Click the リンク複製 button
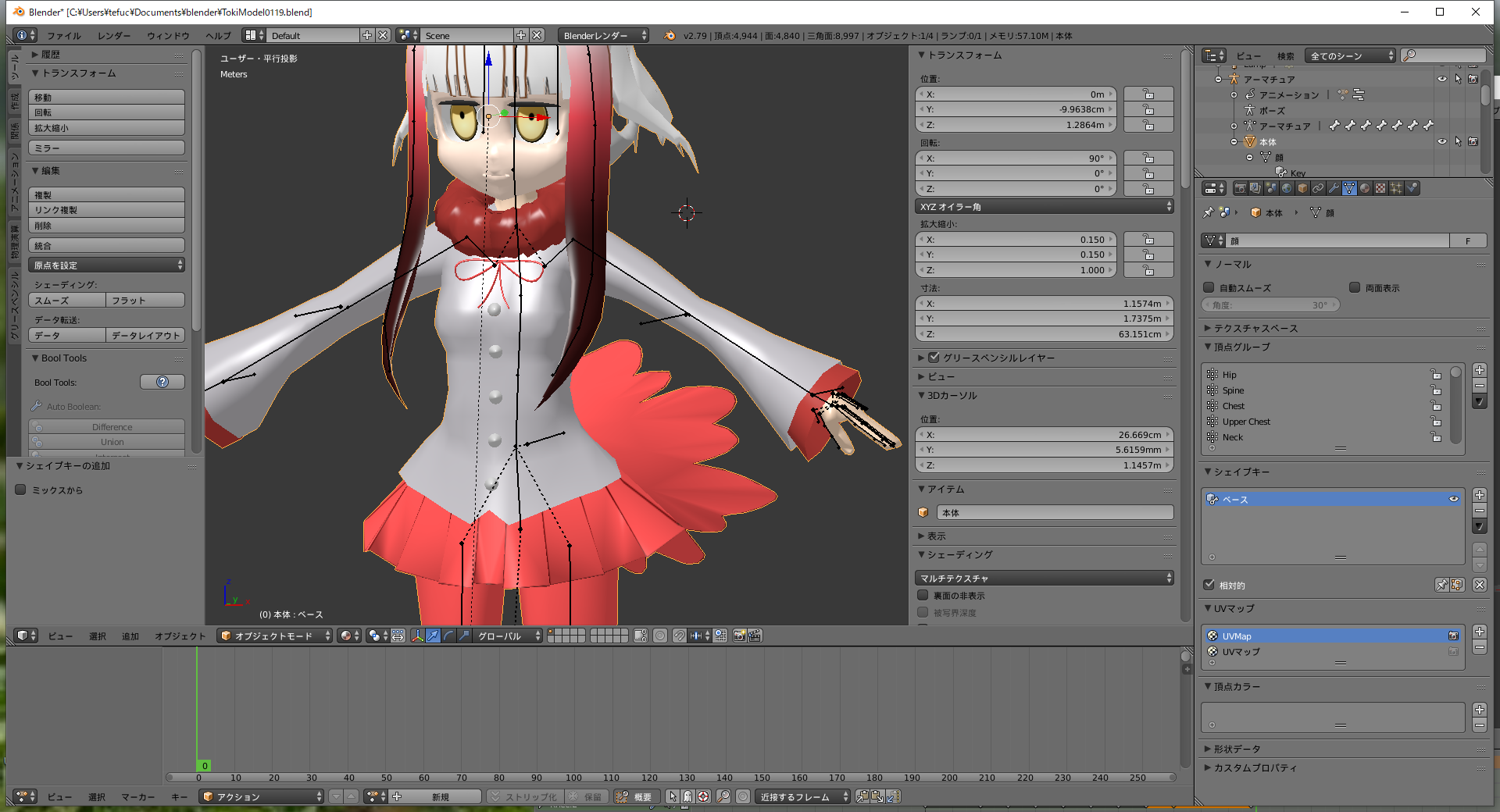The height and width of the screenshot is (812, 1500). coord(107,210)
